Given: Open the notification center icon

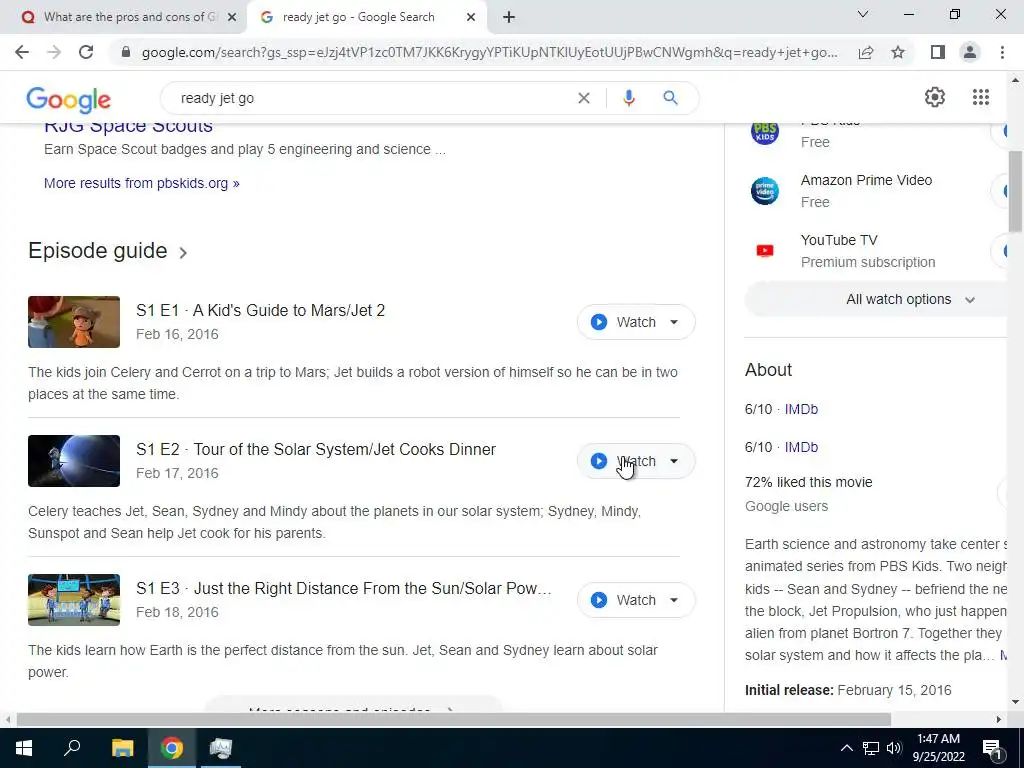Looking at the screenshot, I should coord(992,748).
